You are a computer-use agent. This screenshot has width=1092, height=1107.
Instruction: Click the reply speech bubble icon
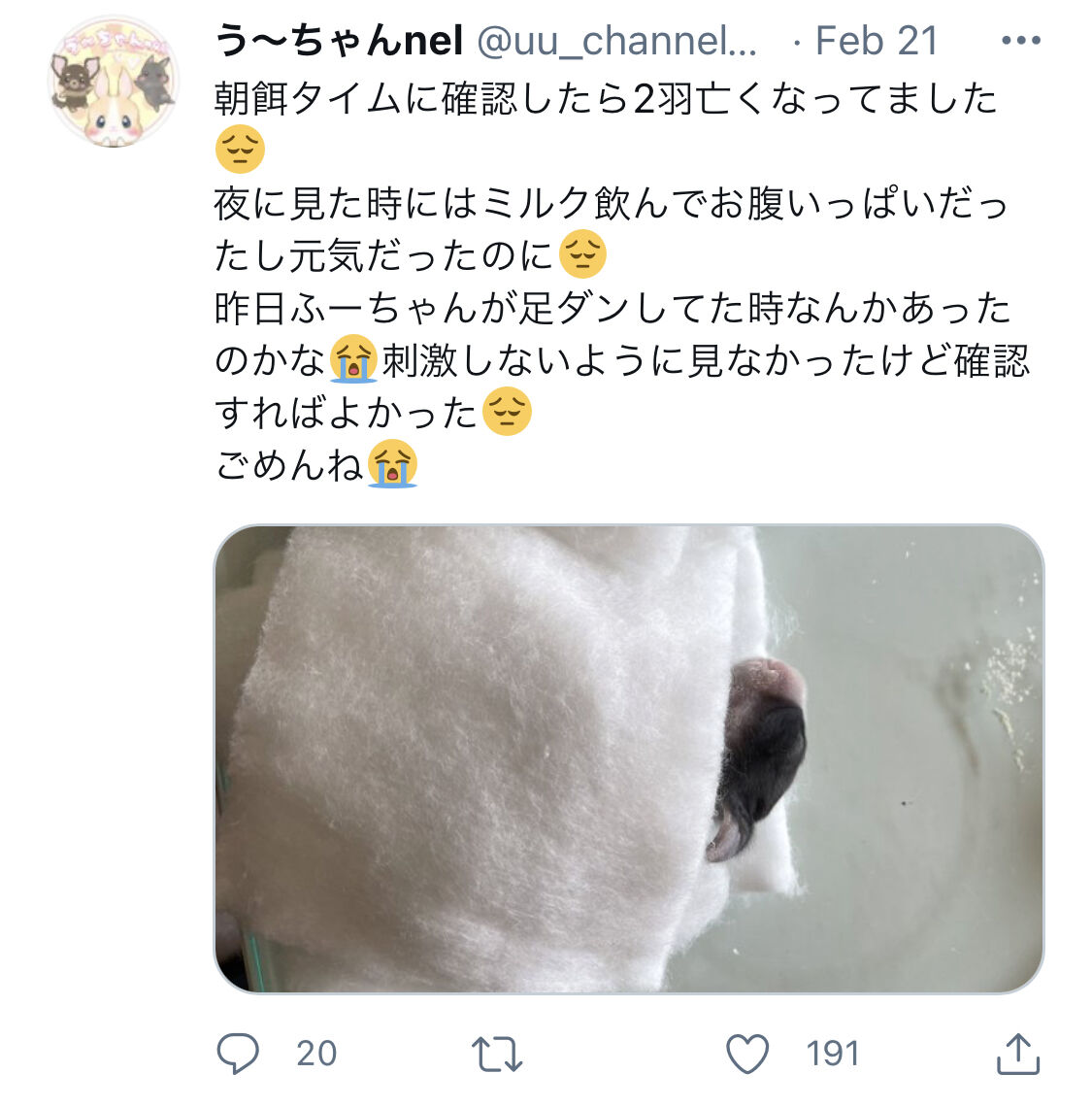point(238,1054)
